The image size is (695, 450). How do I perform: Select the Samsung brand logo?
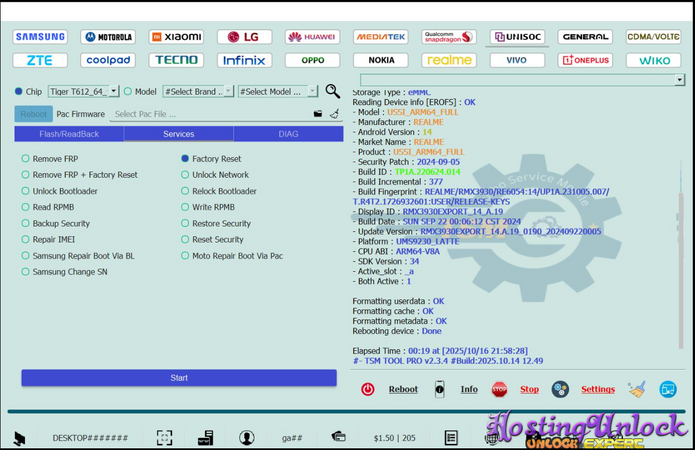point(40,37)
